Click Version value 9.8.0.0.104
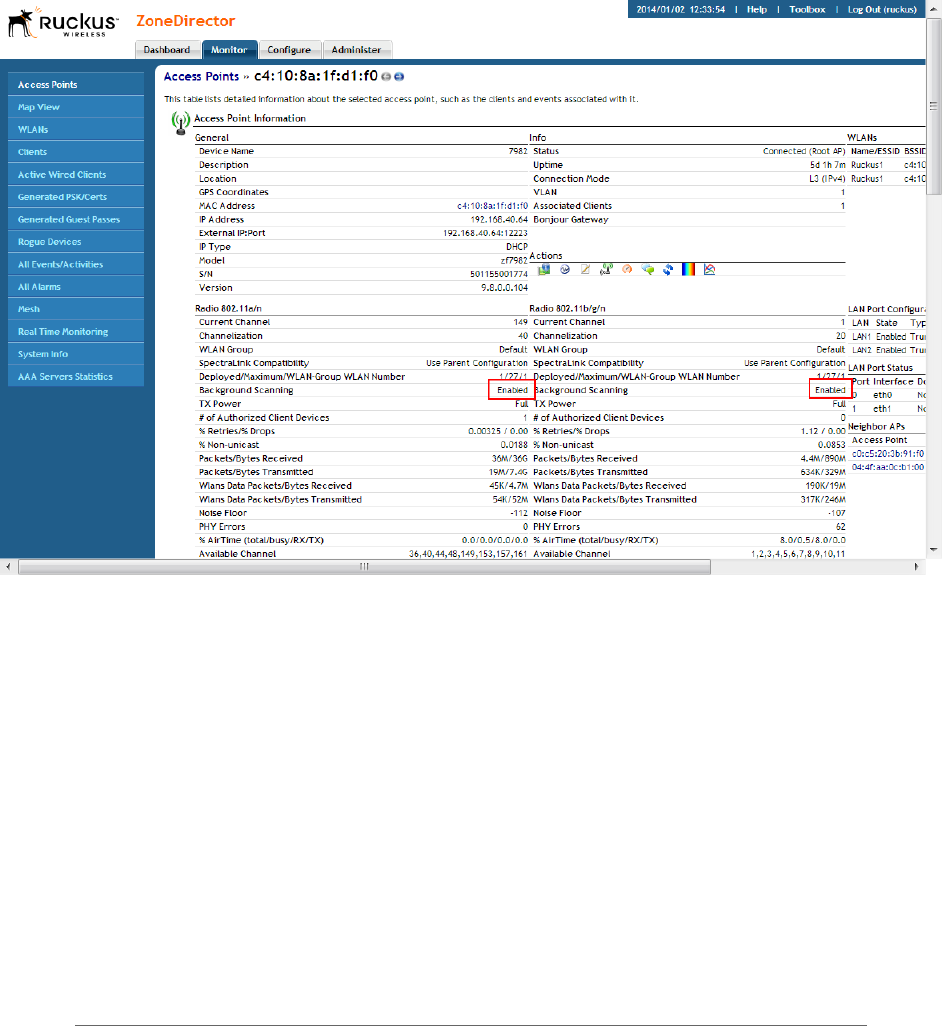942x1026 pixels. (x=504, y=288)
